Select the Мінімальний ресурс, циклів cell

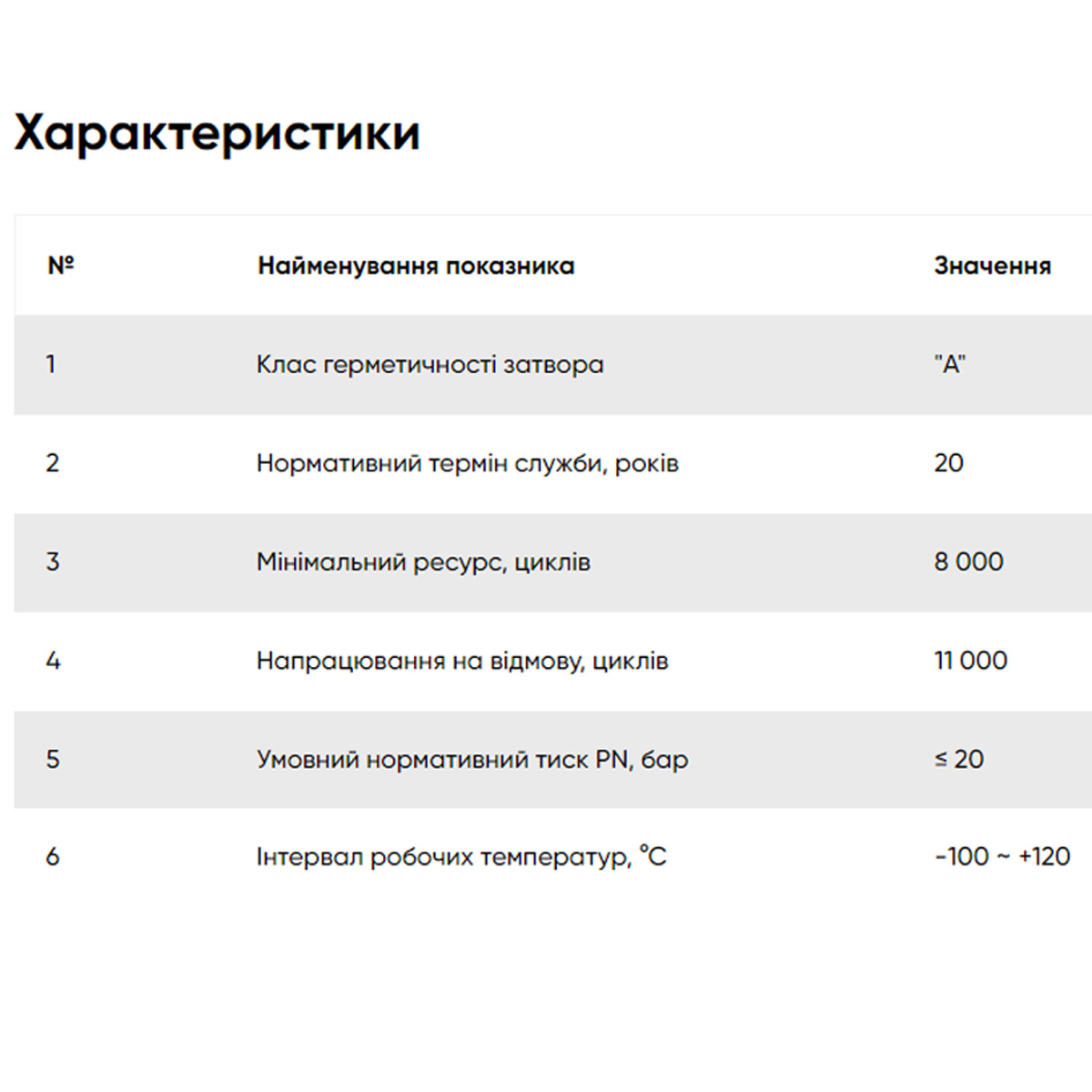point(423,562)
